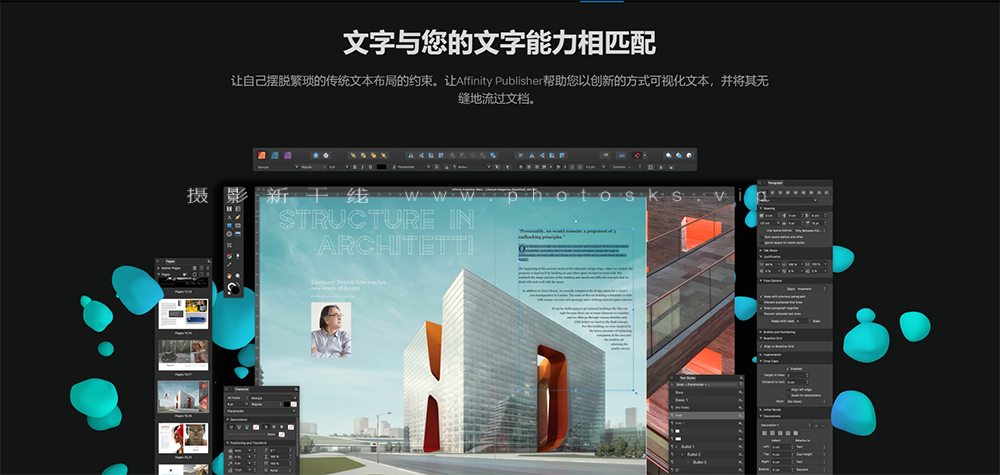
Task: Select the Artistic Text tool (A)
Action: [230, 217]
